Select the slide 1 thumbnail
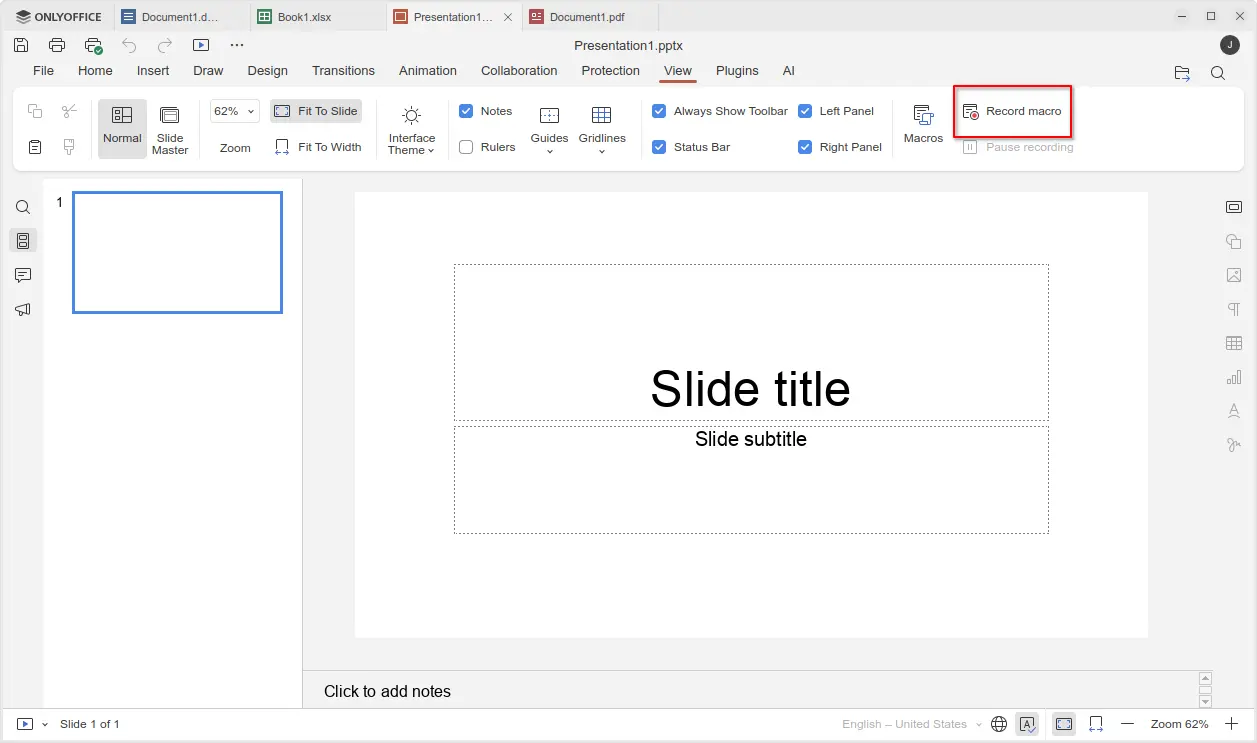 click(x=177, y=252)
